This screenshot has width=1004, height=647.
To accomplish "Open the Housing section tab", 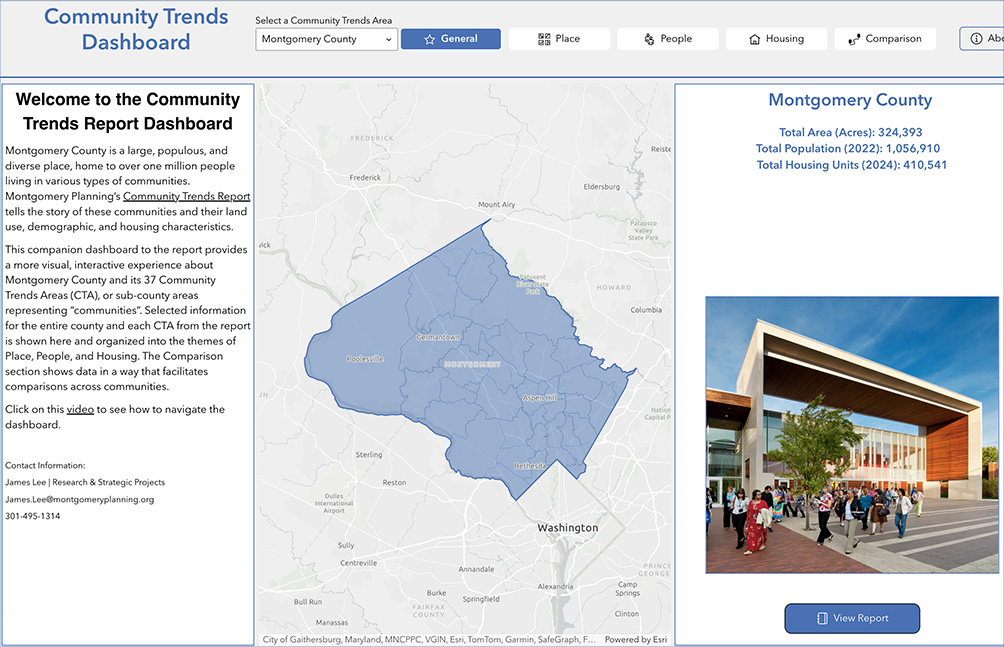I will (x=776, y=38).
